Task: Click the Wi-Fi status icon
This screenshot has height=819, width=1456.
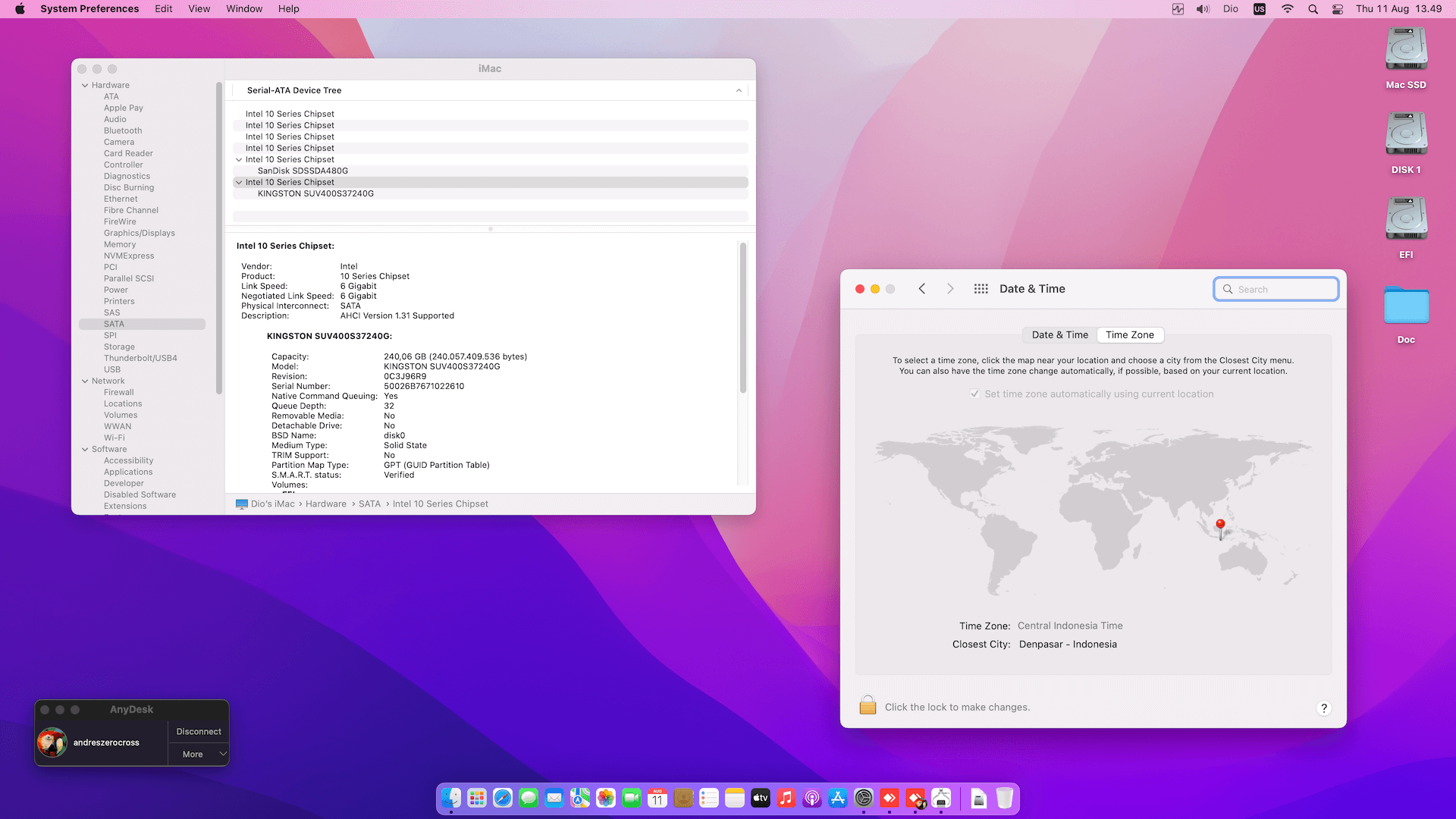Action: pos(1288,9)
